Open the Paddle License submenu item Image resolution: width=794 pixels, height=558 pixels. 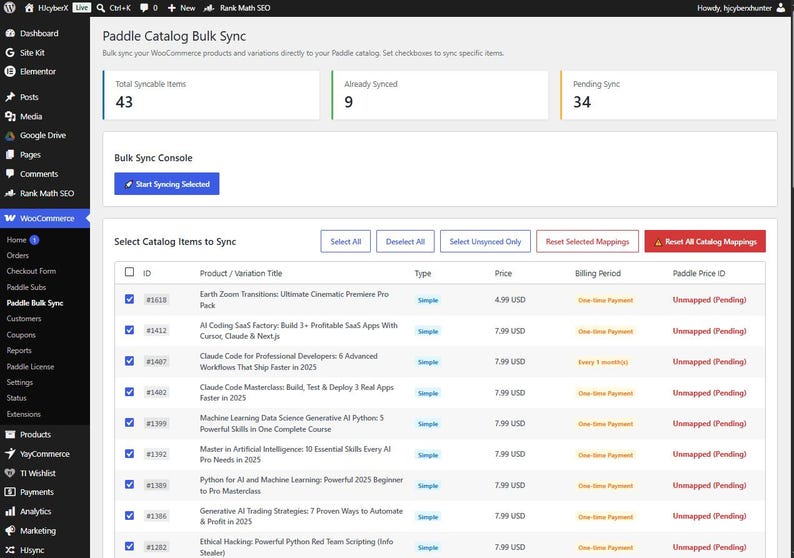tap(30, 367)
